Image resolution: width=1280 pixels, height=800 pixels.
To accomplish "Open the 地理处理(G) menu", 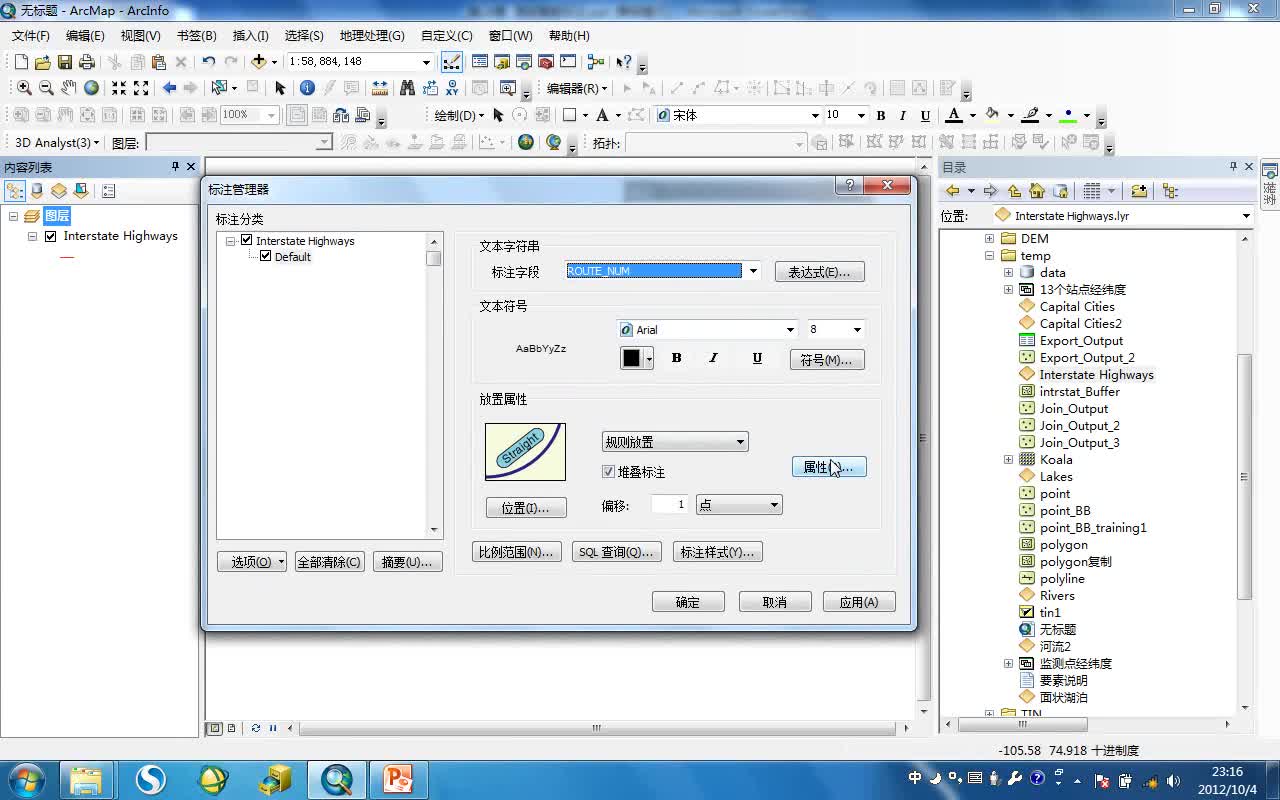I will pos(372,35).
